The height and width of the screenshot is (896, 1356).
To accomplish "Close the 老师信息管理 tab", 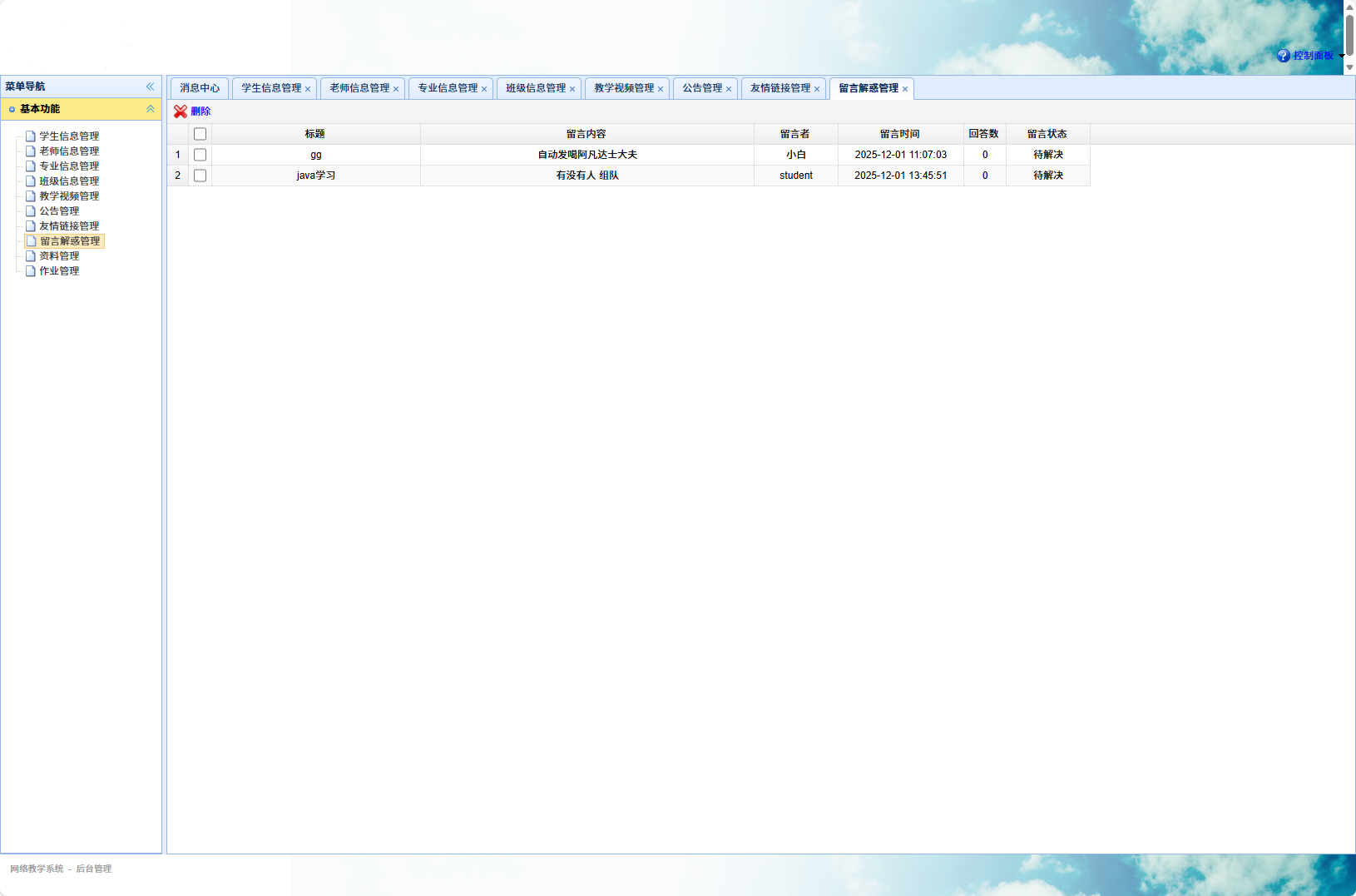I will [x=396, y=89].
